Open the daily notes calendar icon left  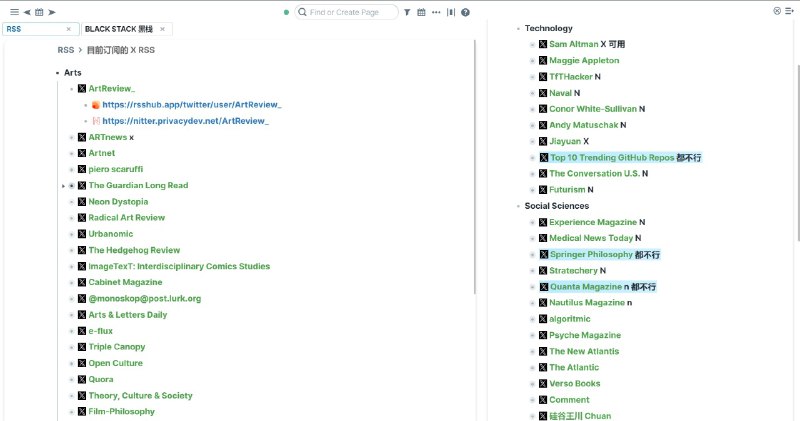coord(39,12)
